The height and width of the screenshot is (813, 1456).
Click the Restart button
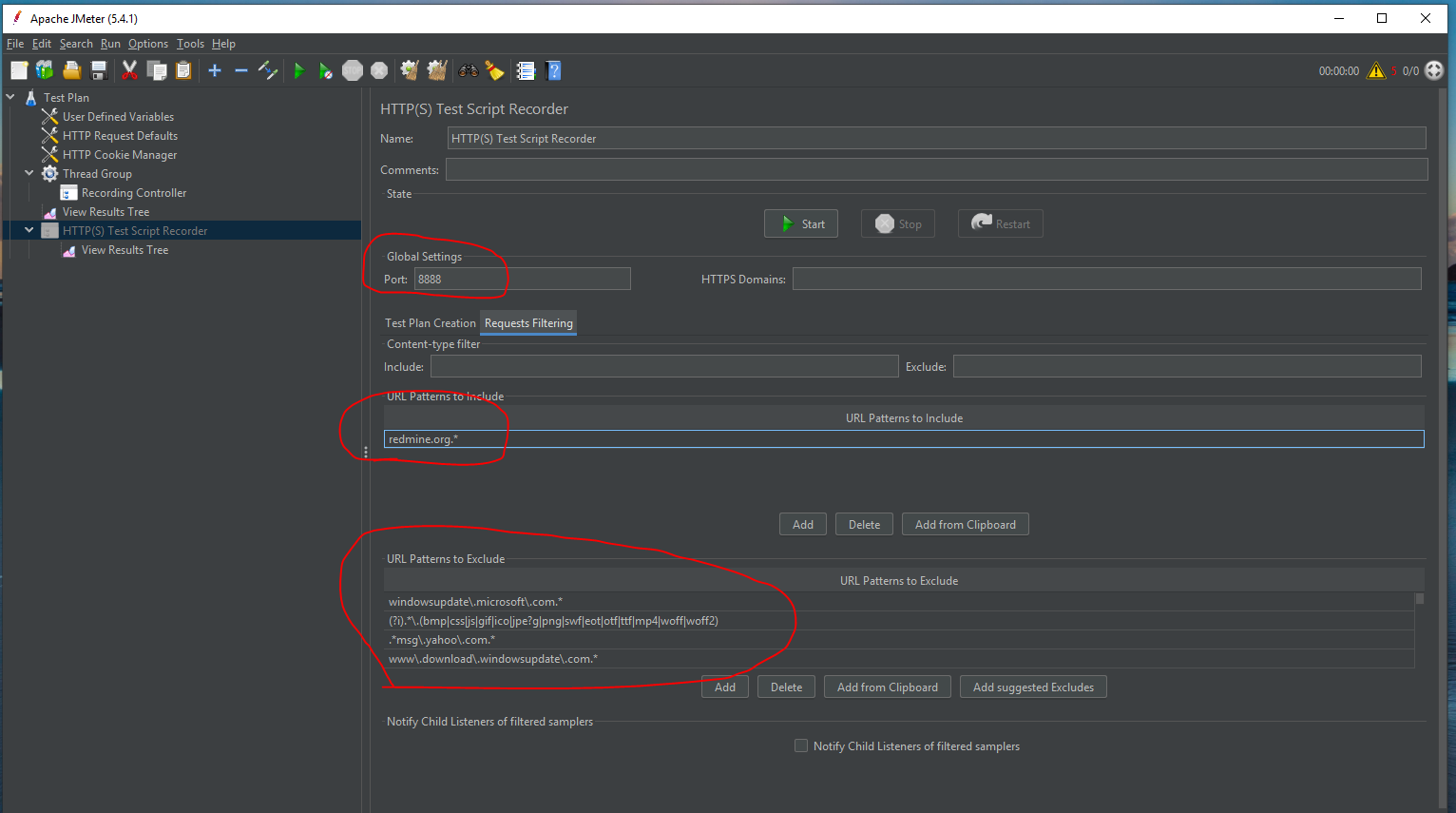click(1001, 224)
